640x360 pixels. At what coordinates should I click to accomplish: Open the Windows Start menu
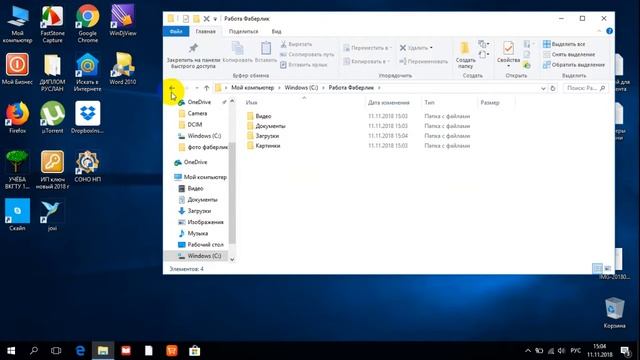(11, 351)
